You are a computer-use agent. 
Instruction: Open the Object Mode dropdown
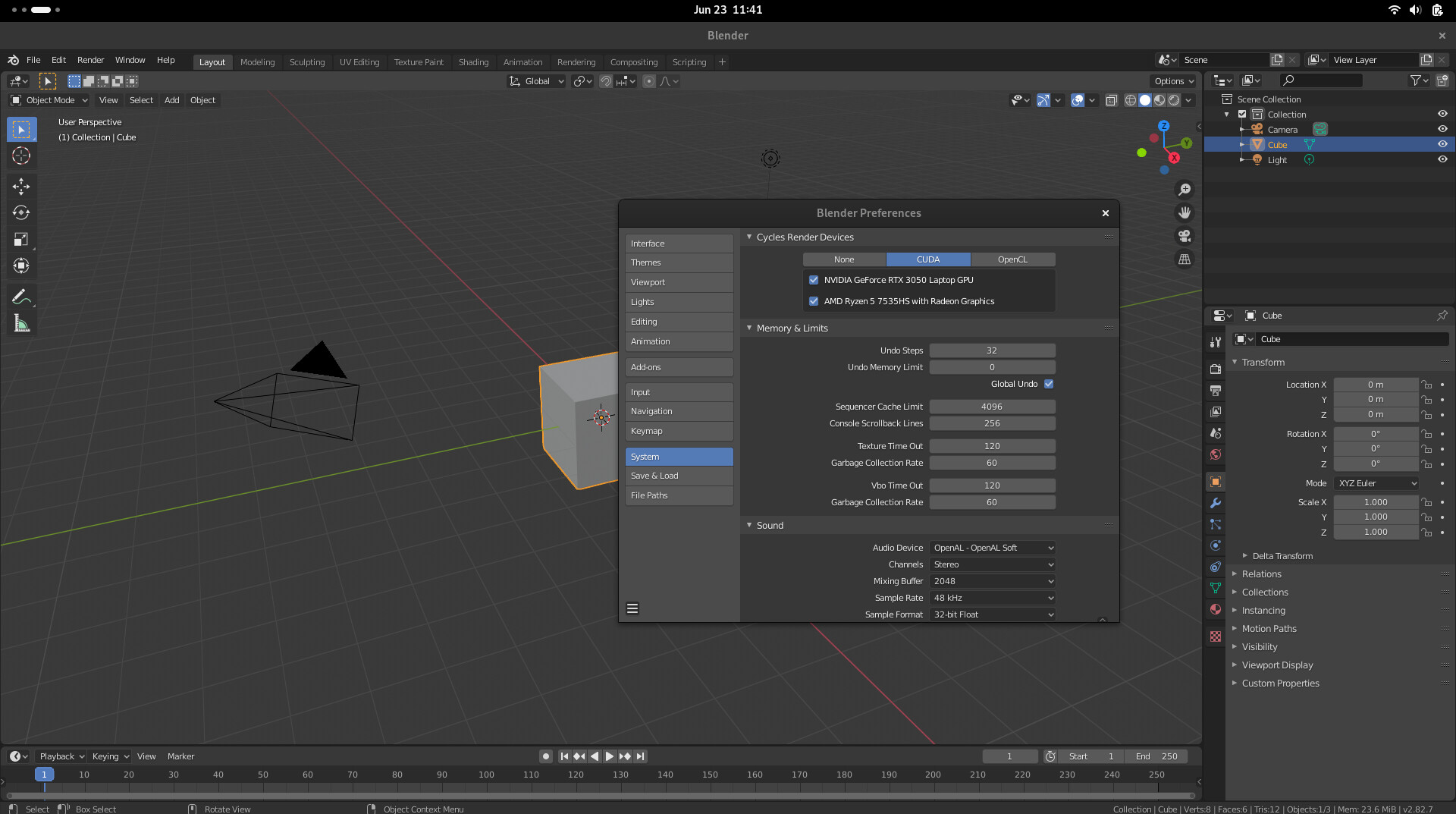click(x=49, y=100)
